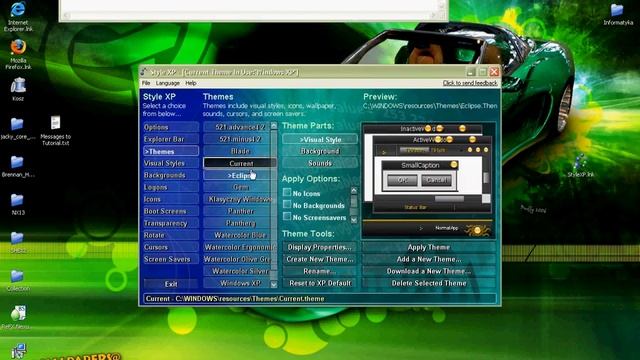Open the Backgrounds section

tap(171, 175)
